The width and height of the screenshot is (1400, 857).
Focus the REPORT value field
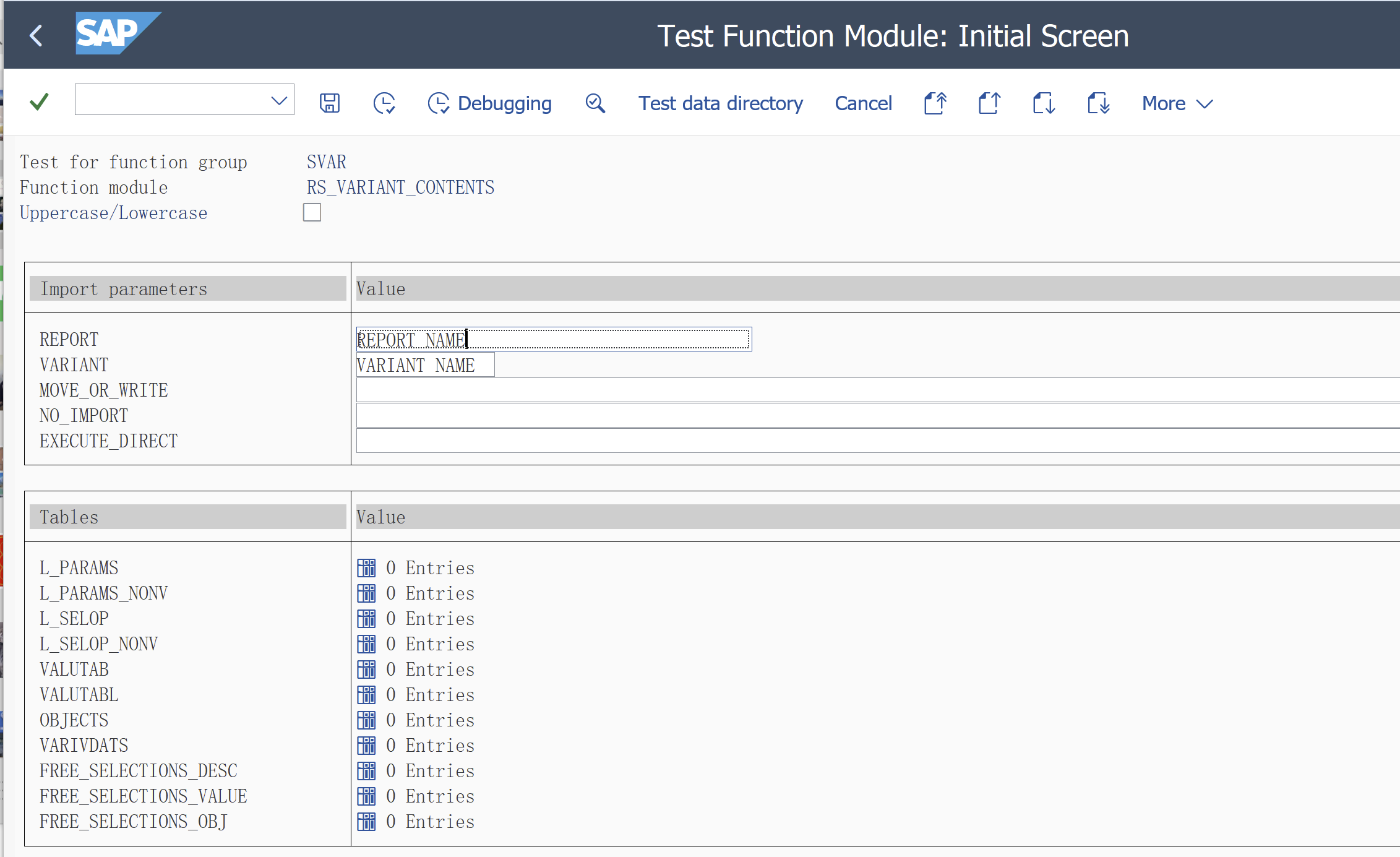coord(554,339)
